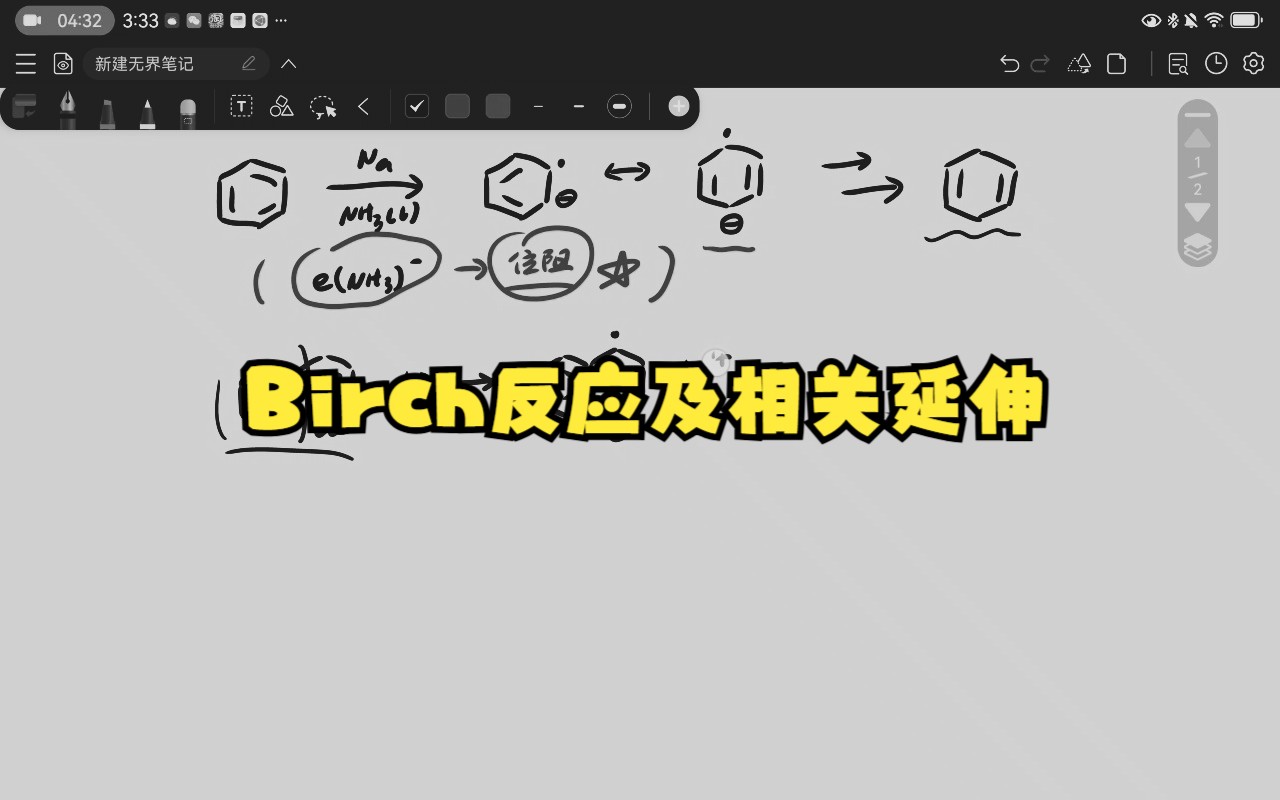
Task: Rename note with the pencil edit icon
Action: point(249,64)
